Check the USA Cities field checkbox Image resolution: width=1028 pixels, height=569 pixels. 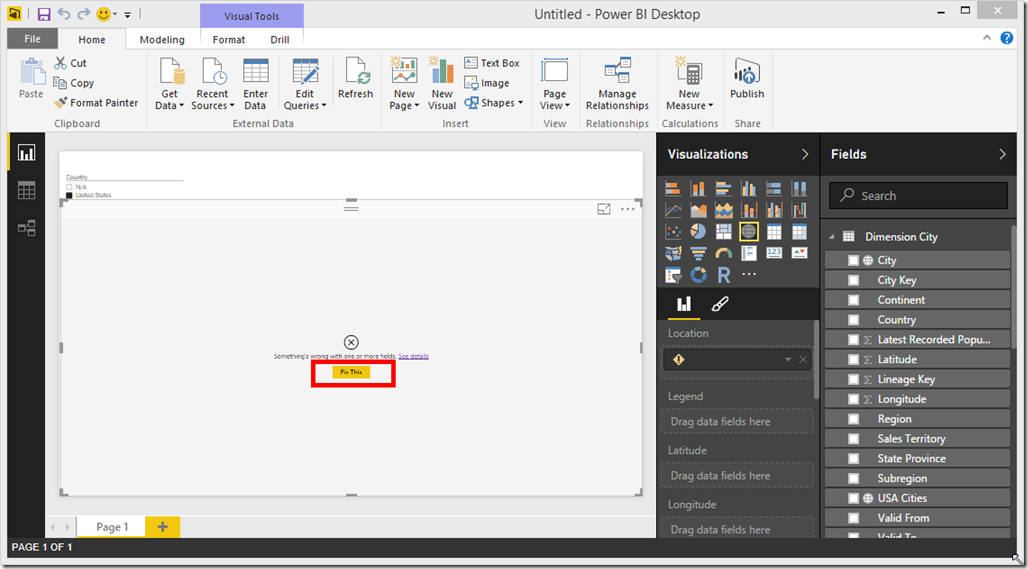click(853, 498)
